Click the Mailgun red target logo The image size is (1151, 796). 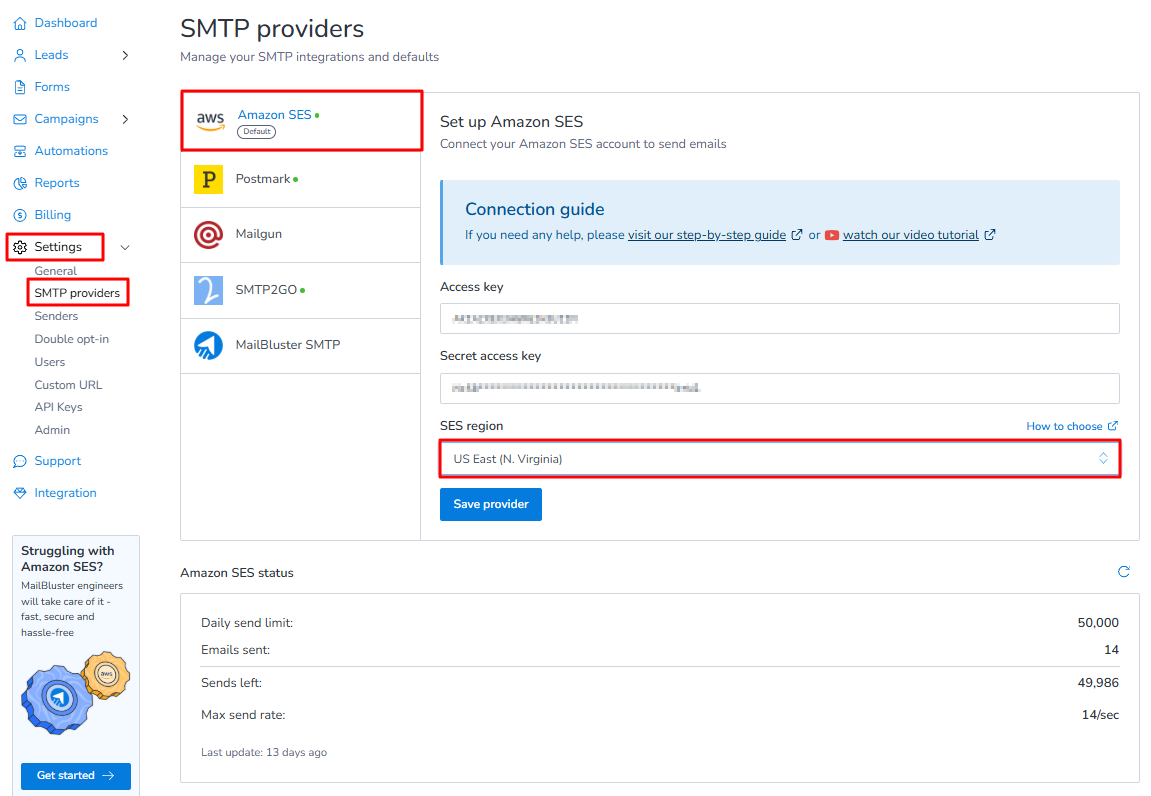(x=208, y=235)
